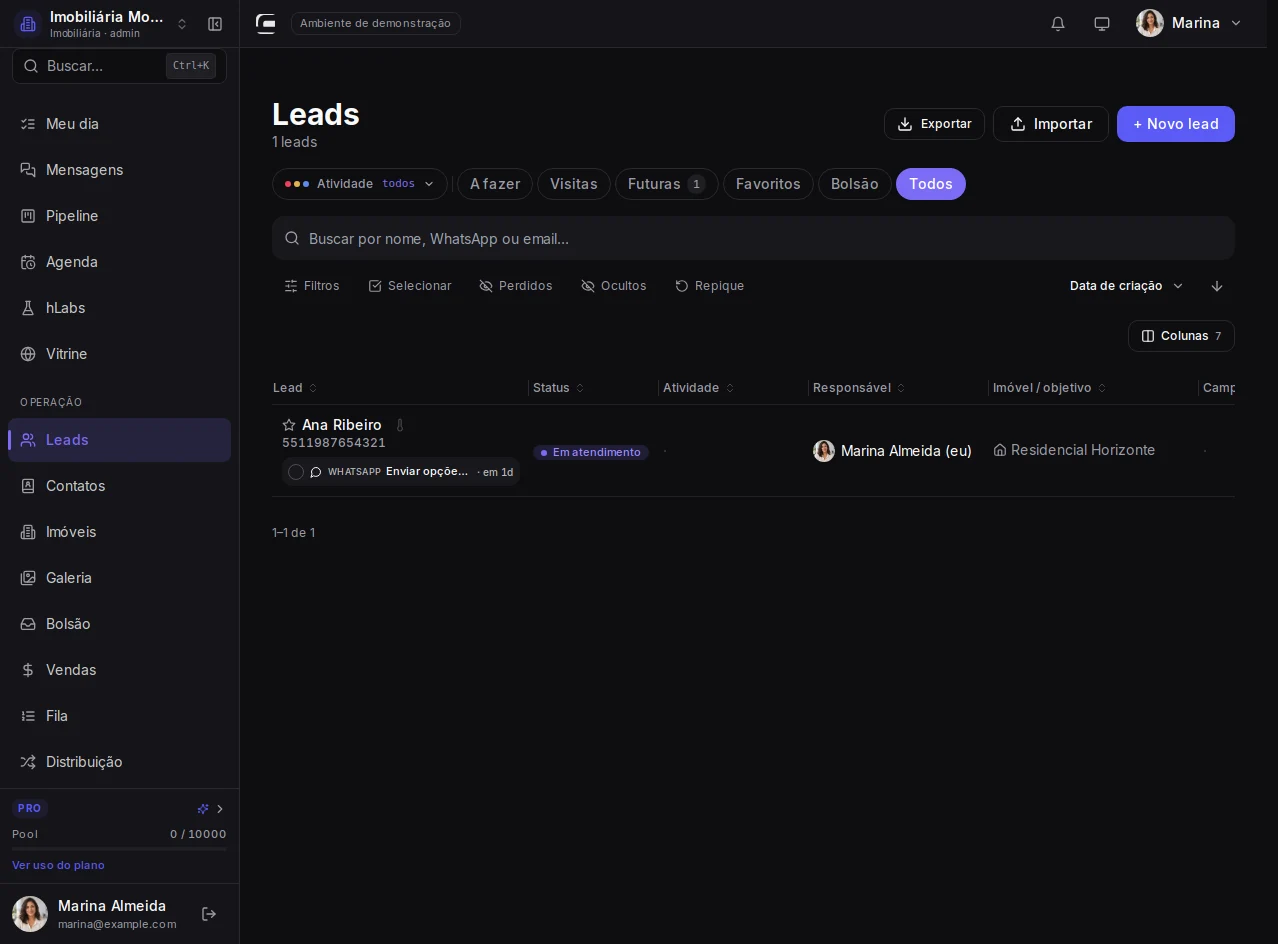Open the Data de criação sort dropdown
The height and width of the screenshot is (944, 1278).
pos(1127,286)
